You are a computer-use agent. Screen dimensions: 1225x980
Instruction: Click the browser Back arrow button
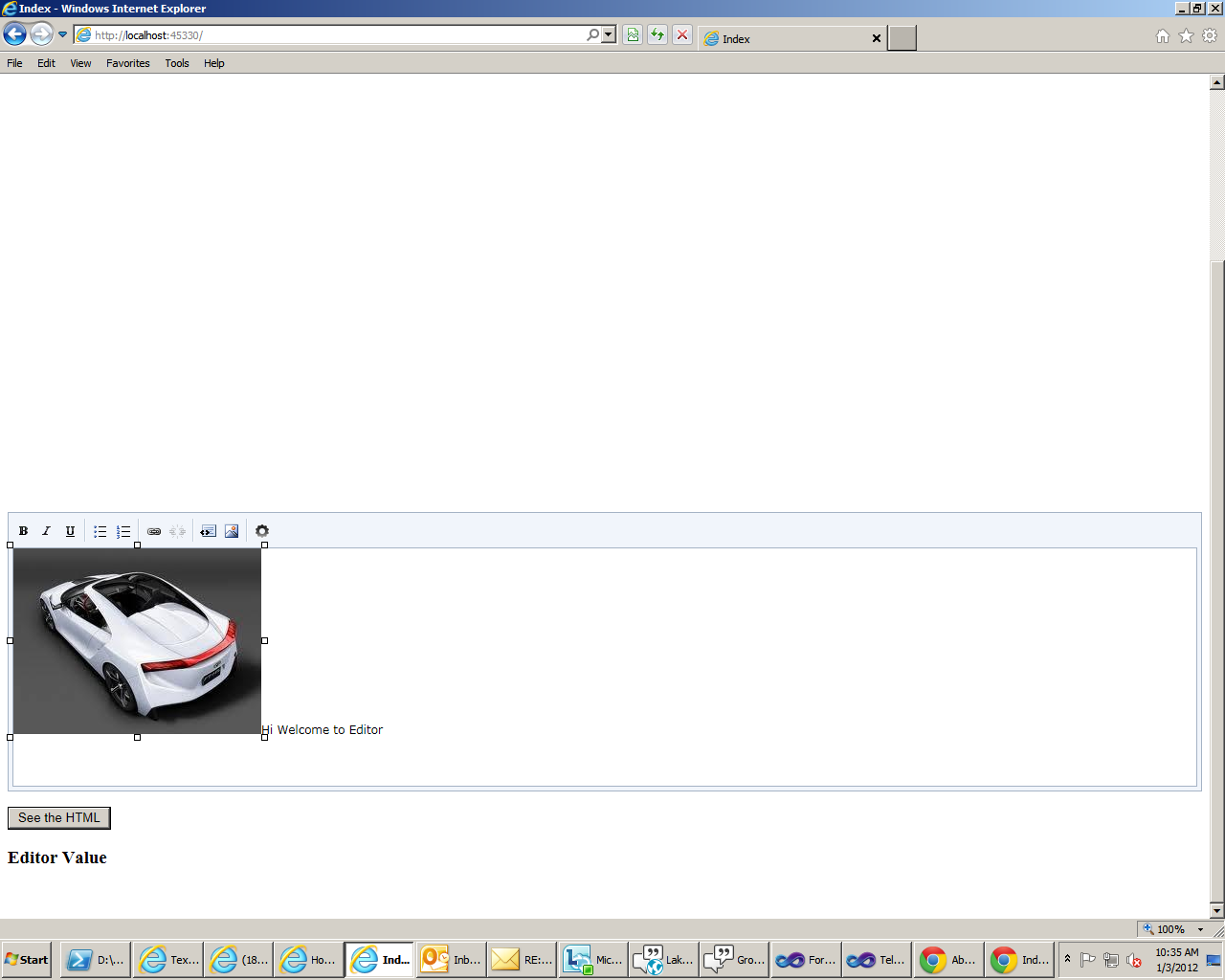coord(14,34)
